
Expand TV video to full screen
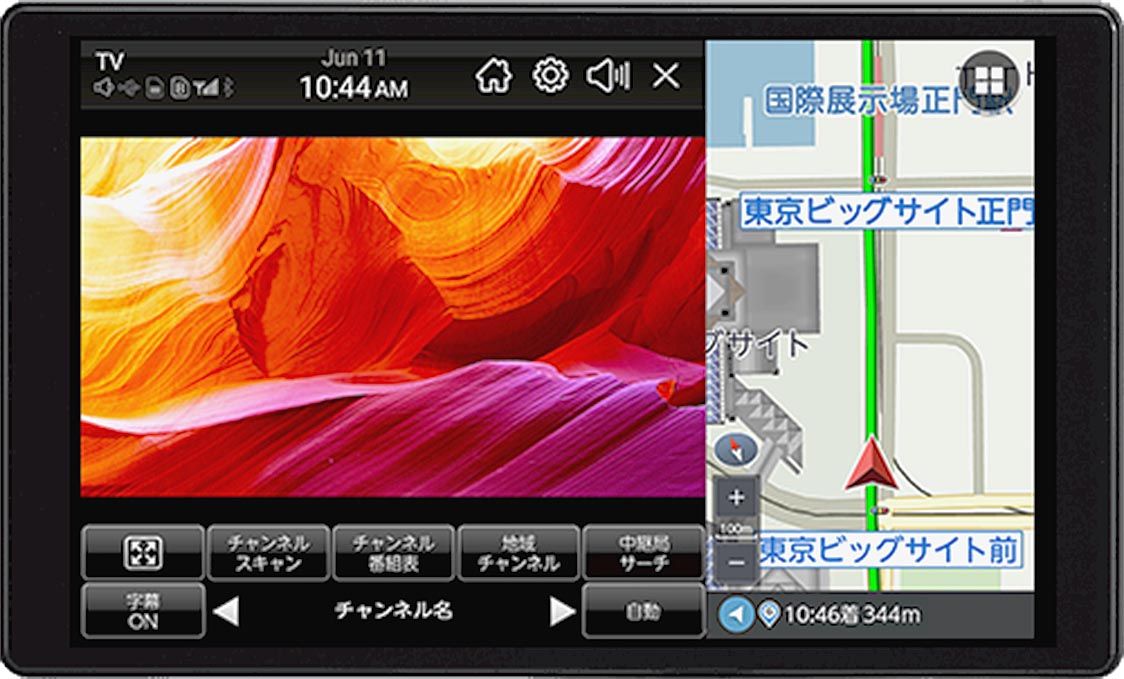(143, 553)
